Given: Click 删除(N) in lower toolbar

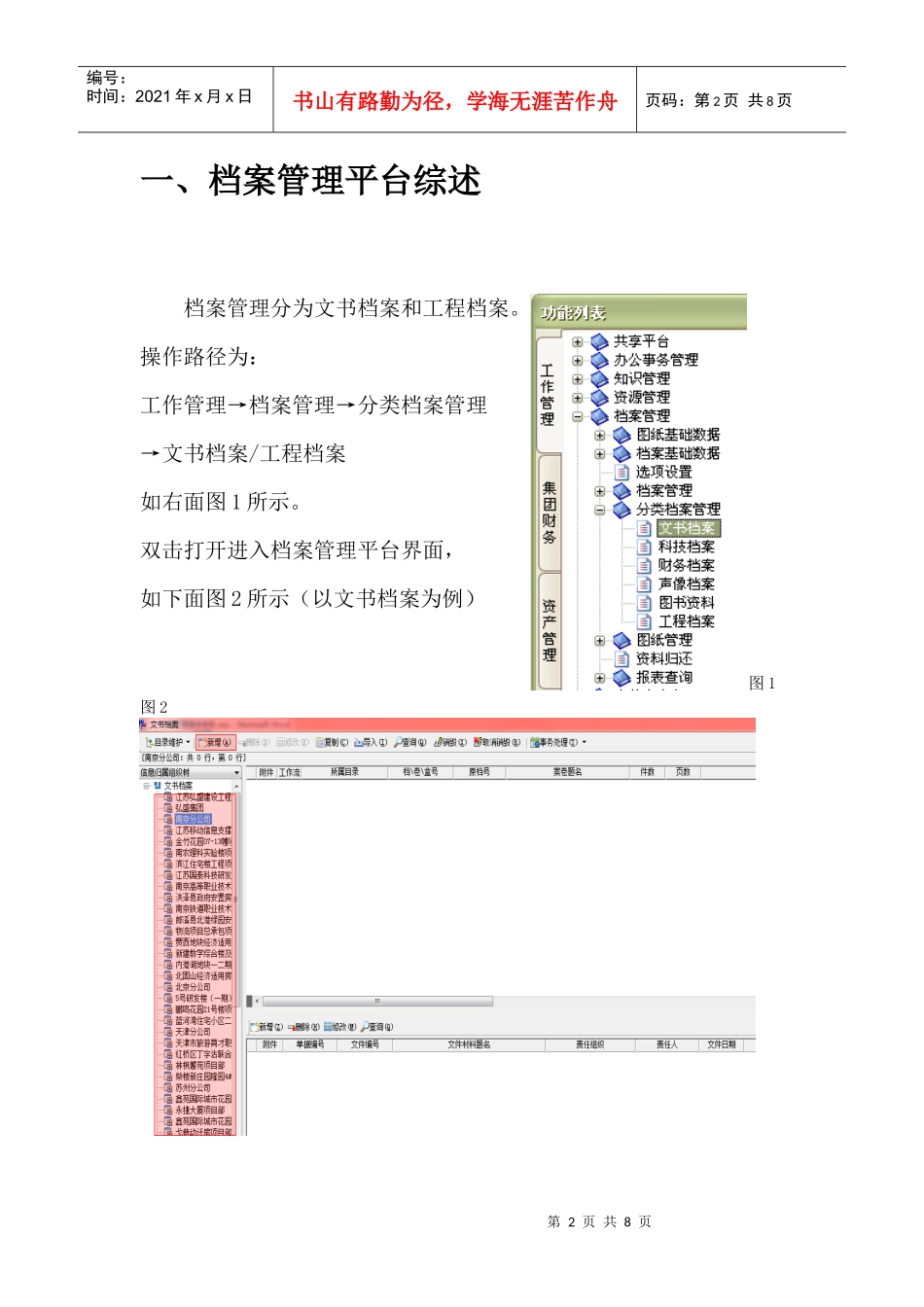Looking at the screenshot, I should (x=303, y=1027).
